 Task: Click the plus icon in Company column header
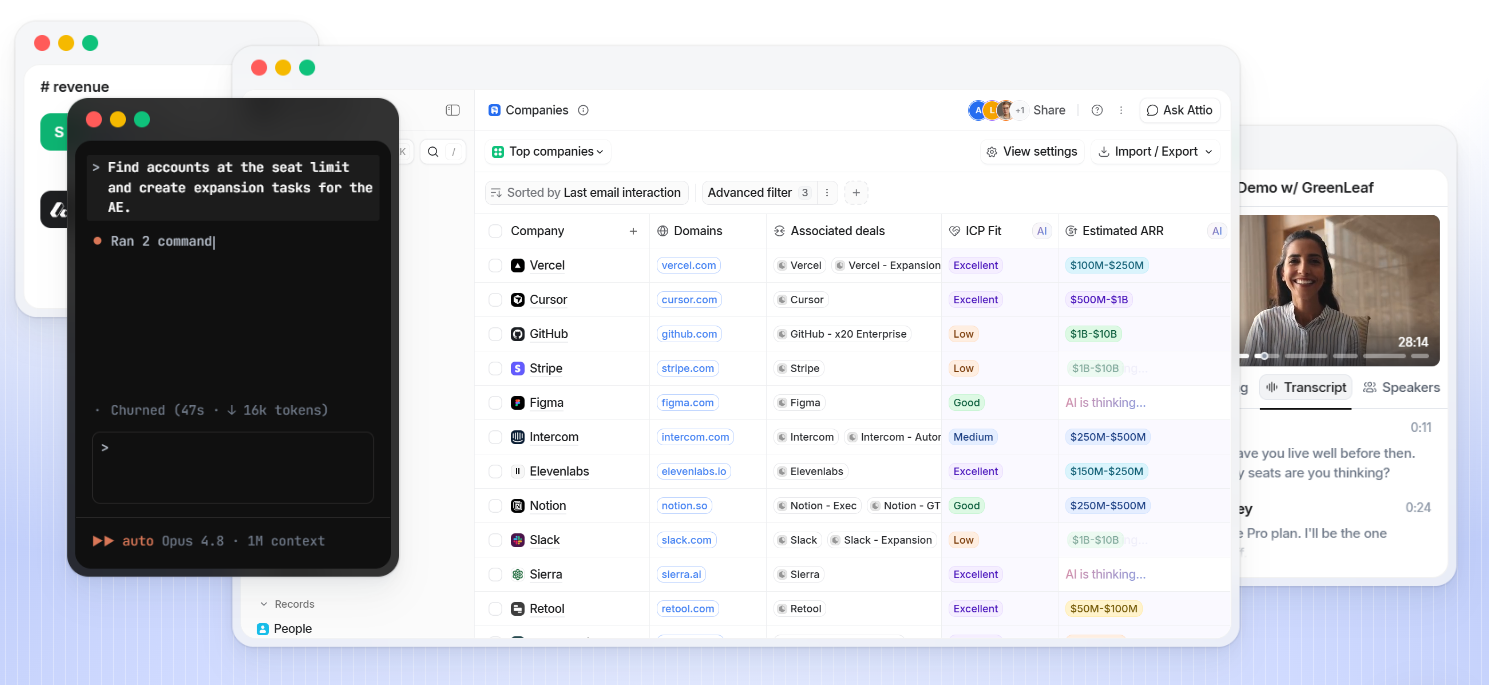[x=633, y=231]
